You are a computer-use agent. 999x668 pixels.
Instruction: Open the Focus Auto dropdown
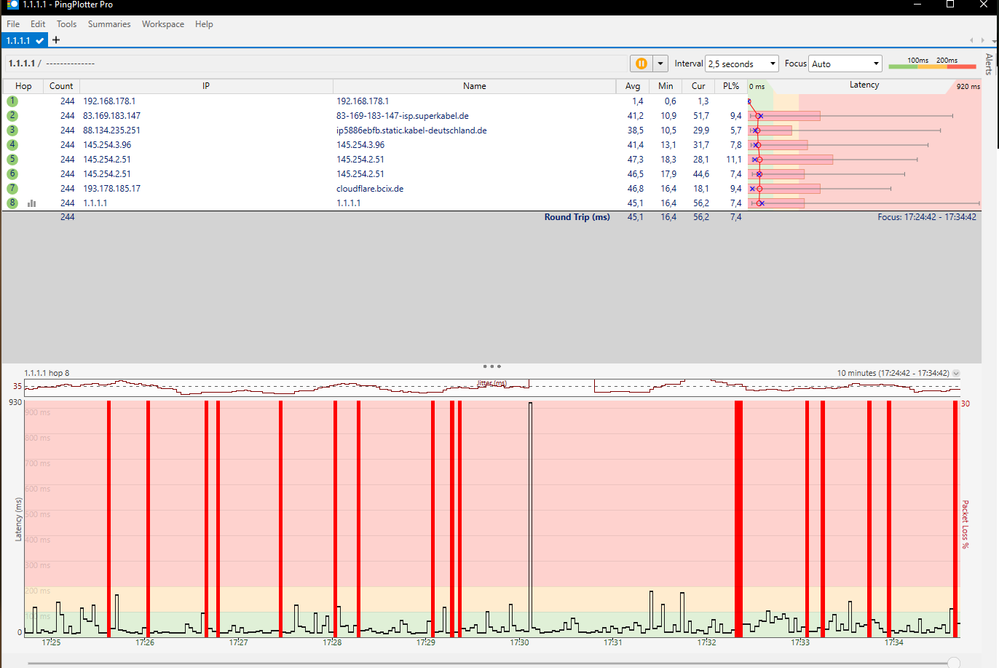tap(845, 64)
